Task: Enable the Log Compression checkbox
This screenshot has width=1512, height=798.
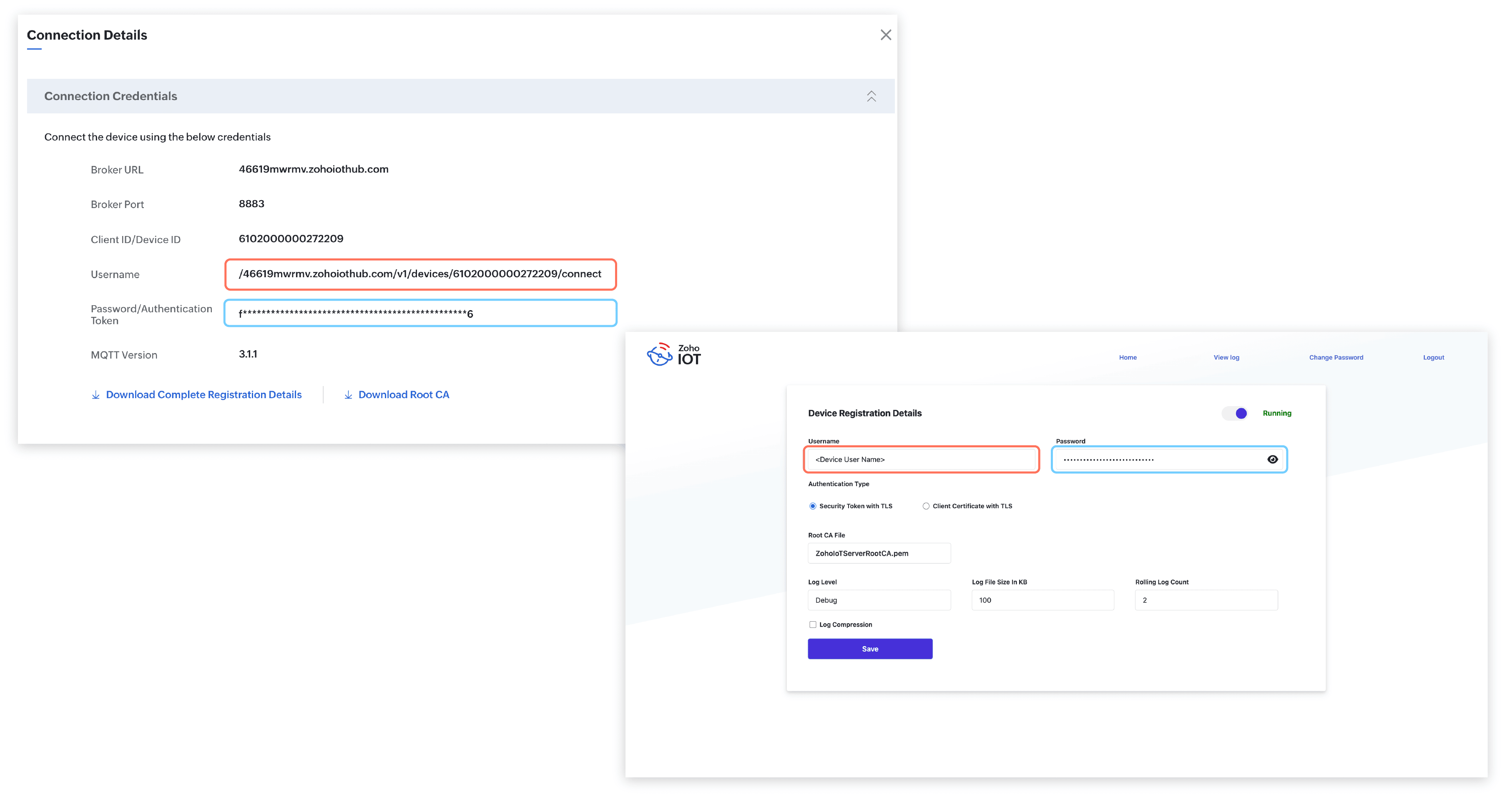Action: (x=813, y=624)
